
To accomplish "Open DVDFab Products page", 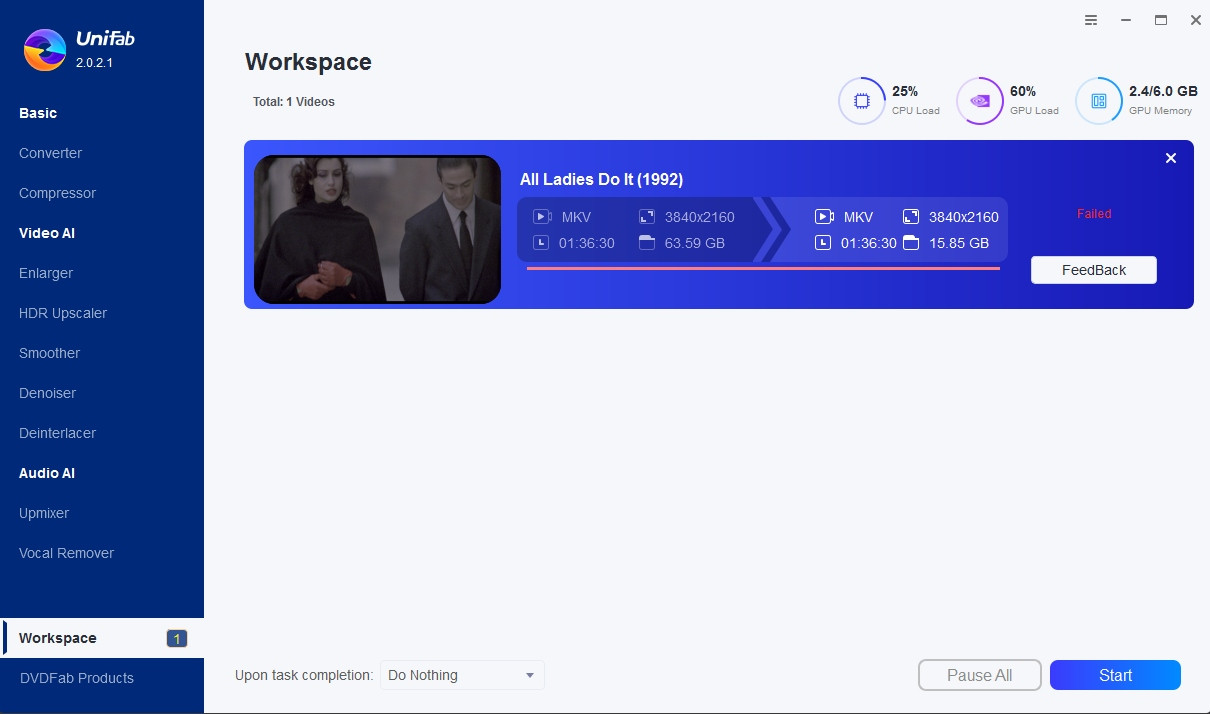I will (76, 678).
